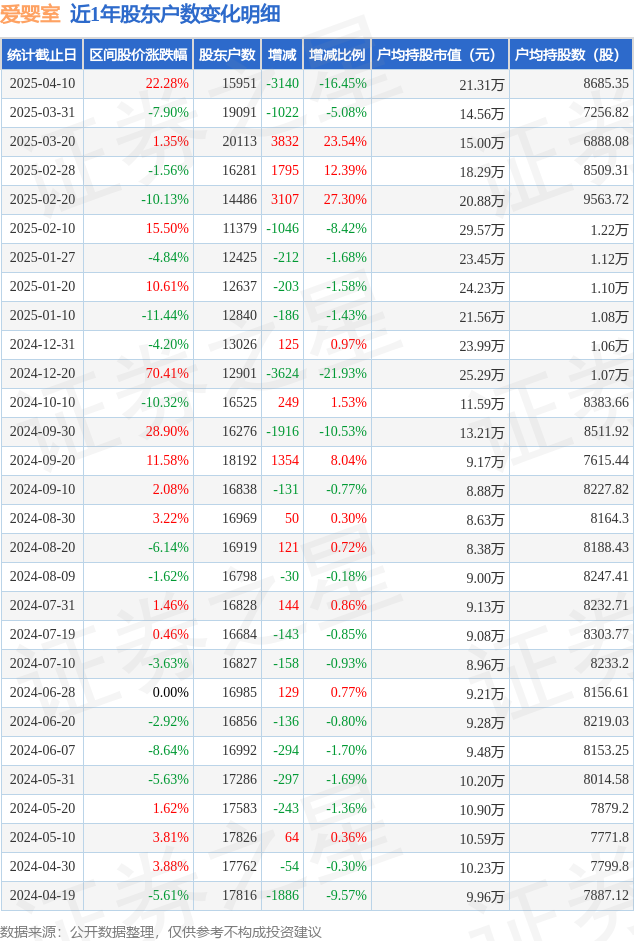Click the 区间股价涨跌幅 column header
The image size is (634, 941).
[138, 55]
